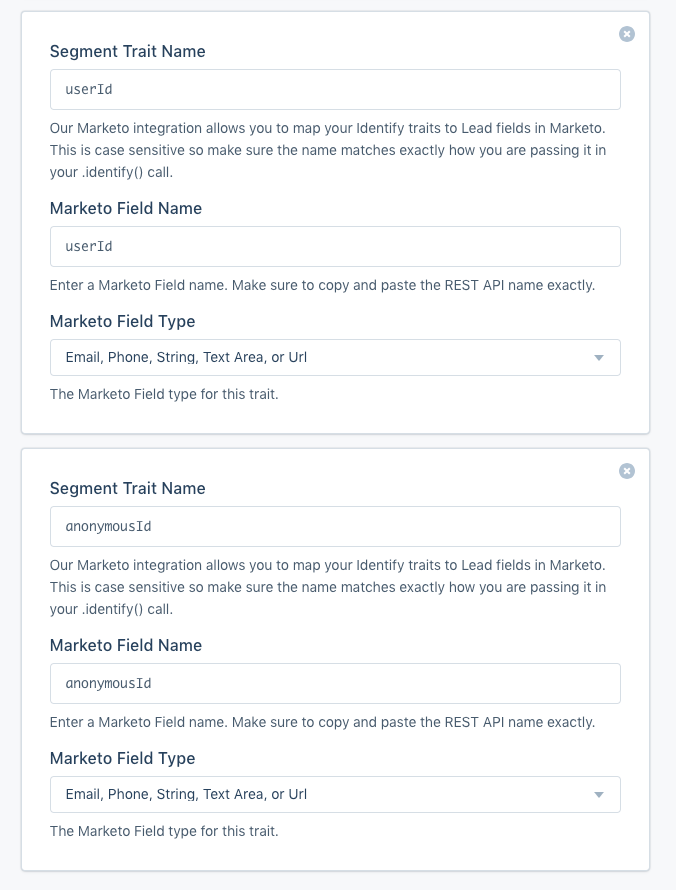Open Marketo Field Type dropdown for anonymousId
The width and height of the screenshot is (676, 890).
(x=335, y=795)
